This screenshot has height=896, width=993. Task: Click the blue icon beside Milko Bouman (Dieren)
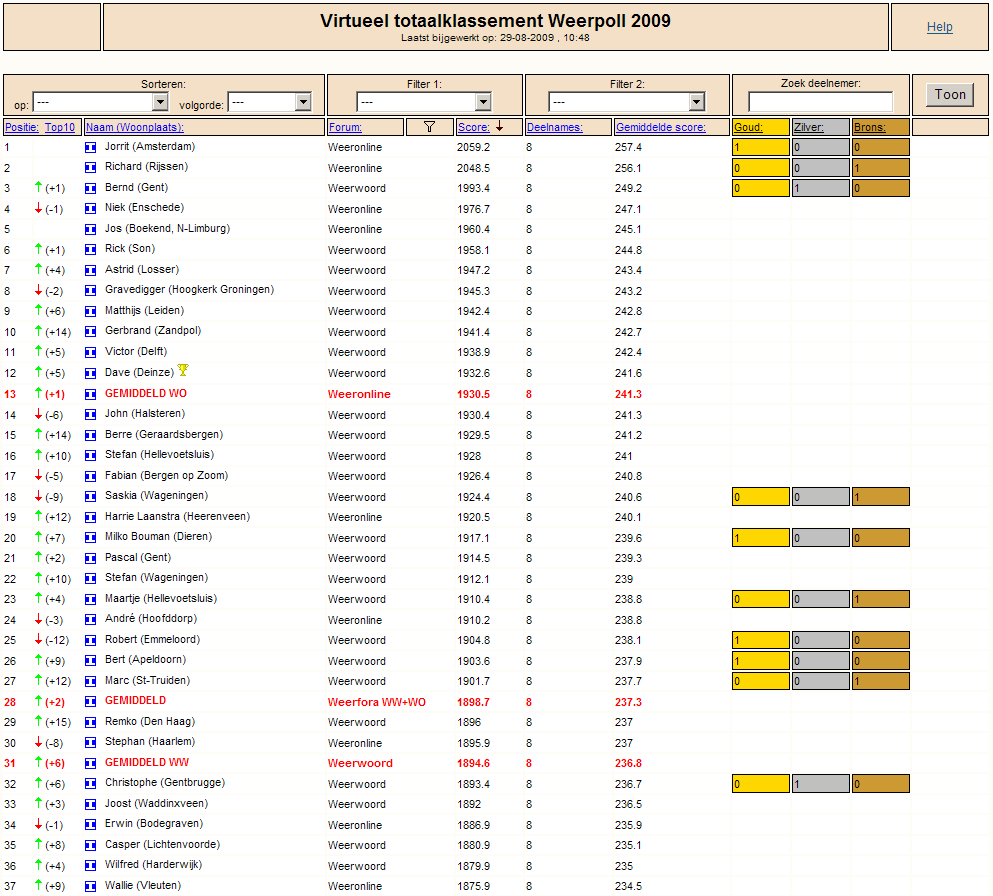pyautogui.click(x=91, y=538)
